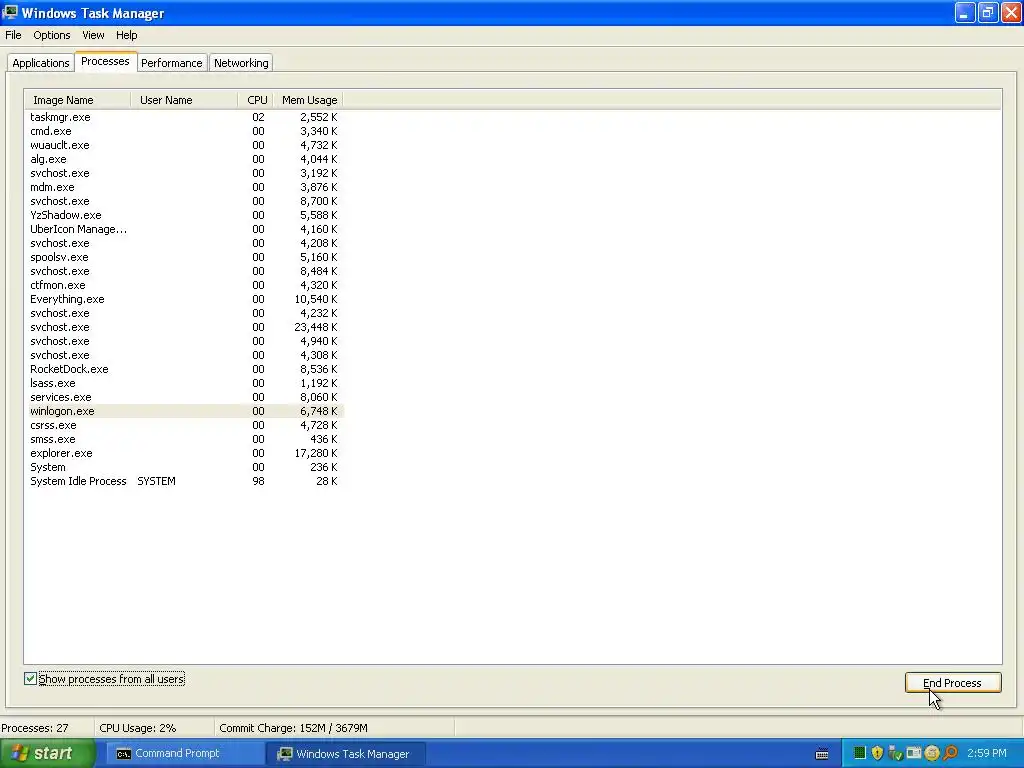
Task: Select the lsass.exe process
Action: click(x=184, y=383)
